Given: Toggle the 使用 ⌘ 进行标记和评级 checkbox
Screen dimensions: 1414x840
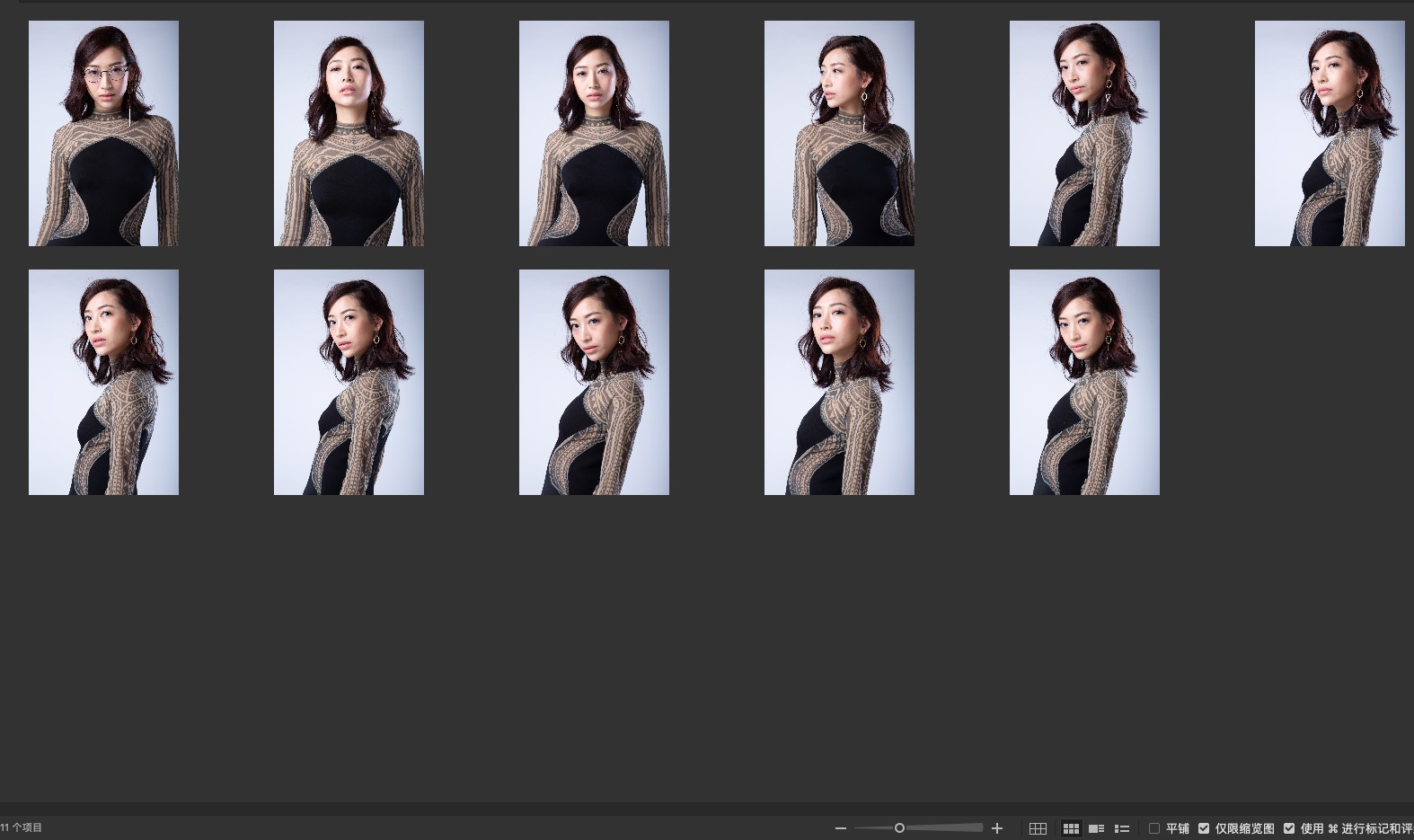Looking at the screenshot, I should [1289, 828].
